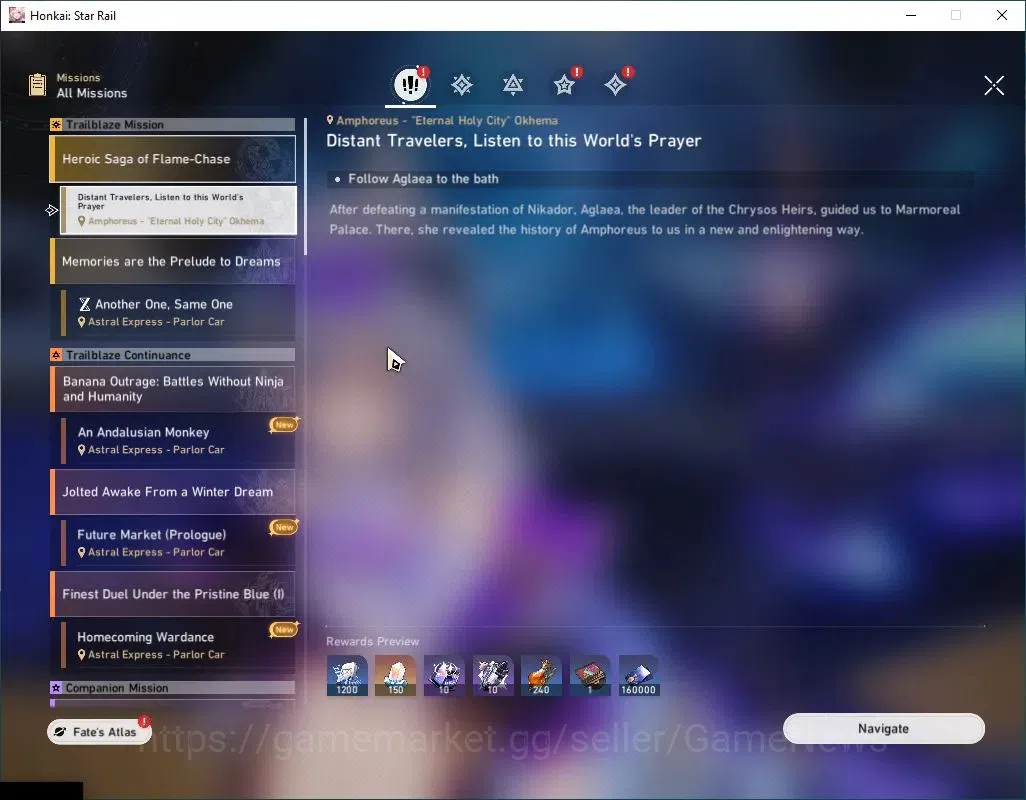Viewport: 1026px width, 800px height.
Task: Click the Follow Aglaea to the bath objective
Action: coord(650,179)
